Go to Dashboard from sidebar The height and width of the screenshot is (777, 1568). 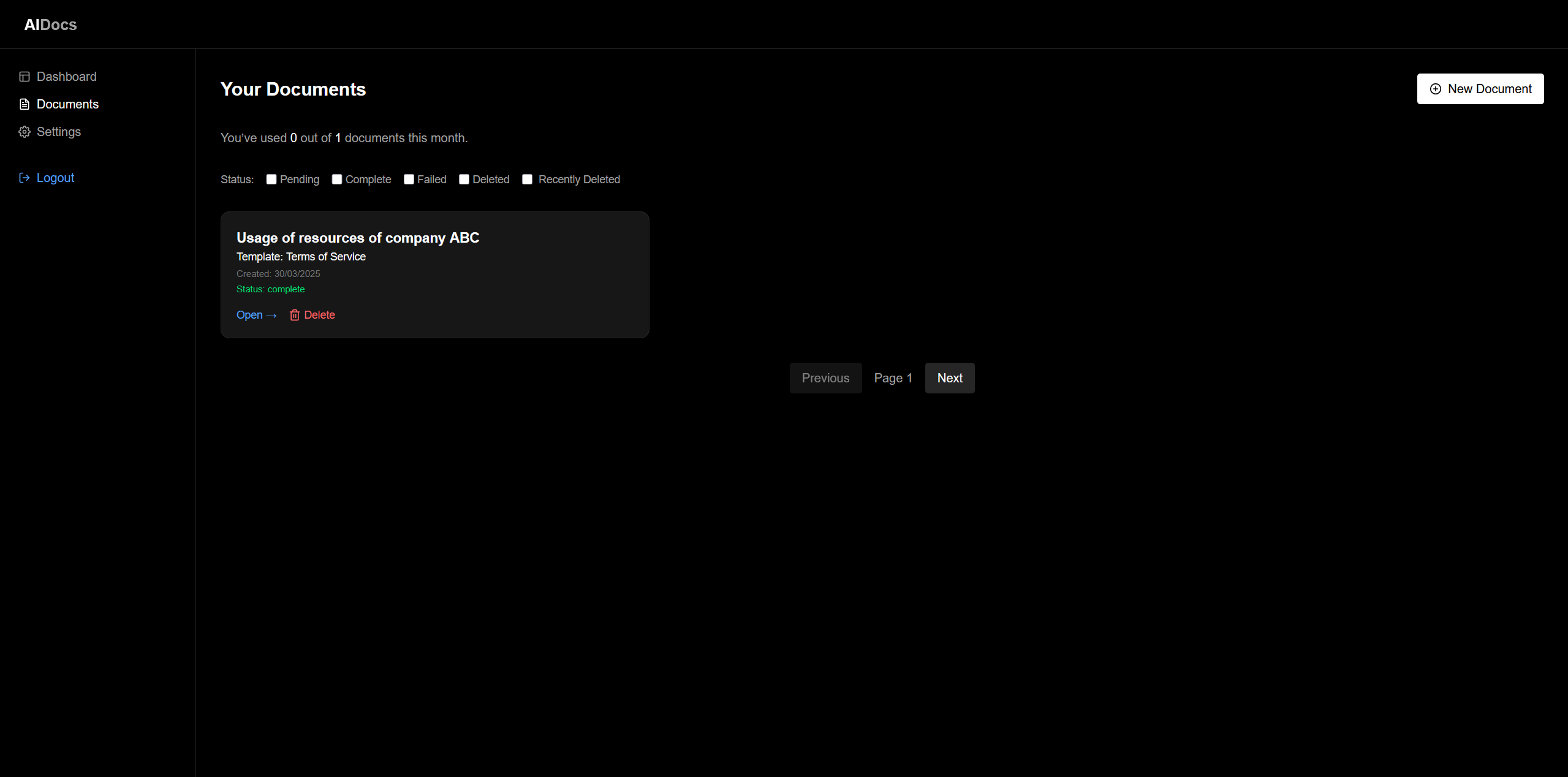point(66,76)
